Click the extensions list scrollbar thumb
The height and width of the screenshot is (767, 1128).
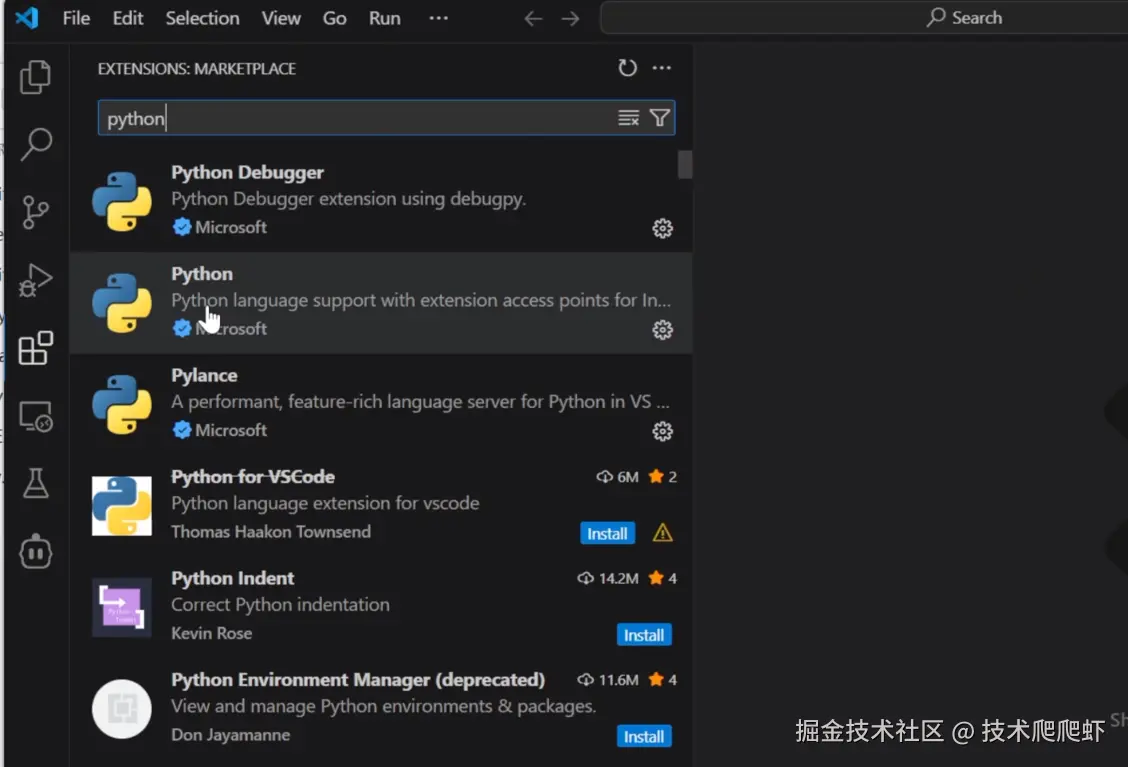point(685,164)
